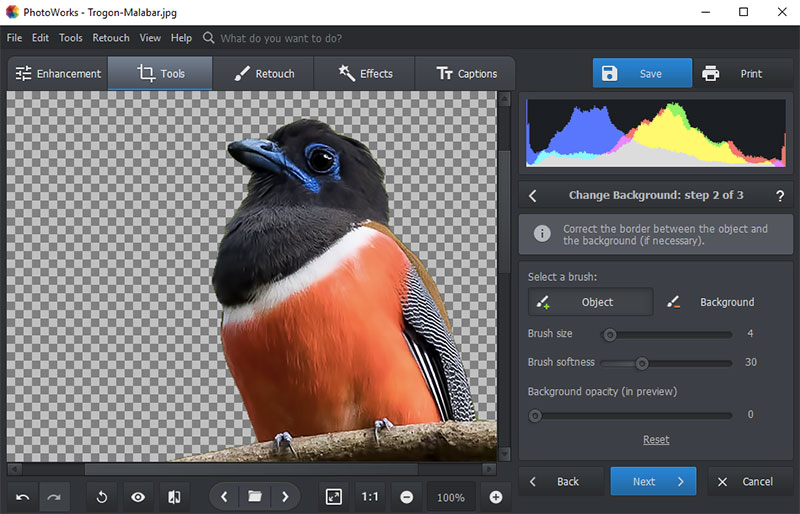Toggle the eye preview original icon

(138, 497)
